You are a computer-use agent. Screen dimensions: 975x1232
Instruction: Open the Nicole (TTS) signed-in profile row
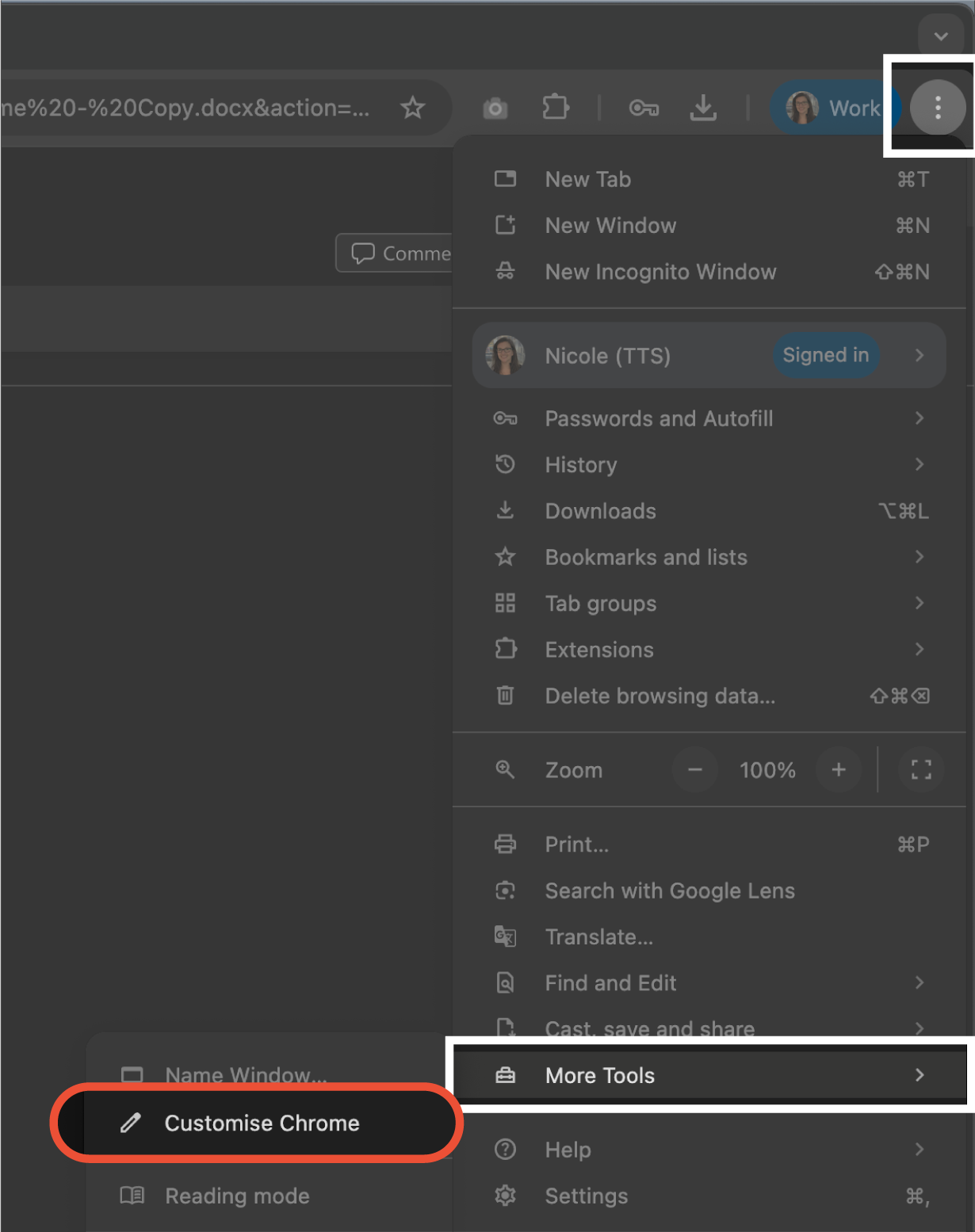click(x=709, y=355)
